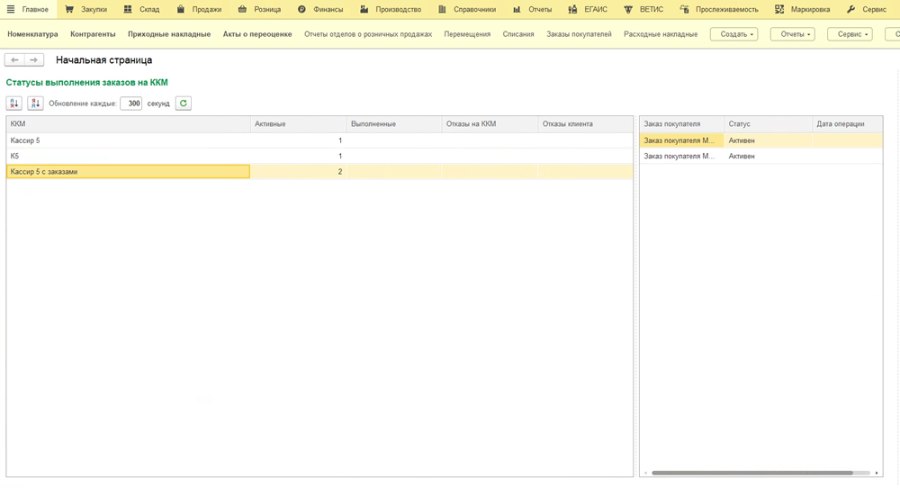
Task: Open the Сервис section in top bar
Action: click(866, 9)
